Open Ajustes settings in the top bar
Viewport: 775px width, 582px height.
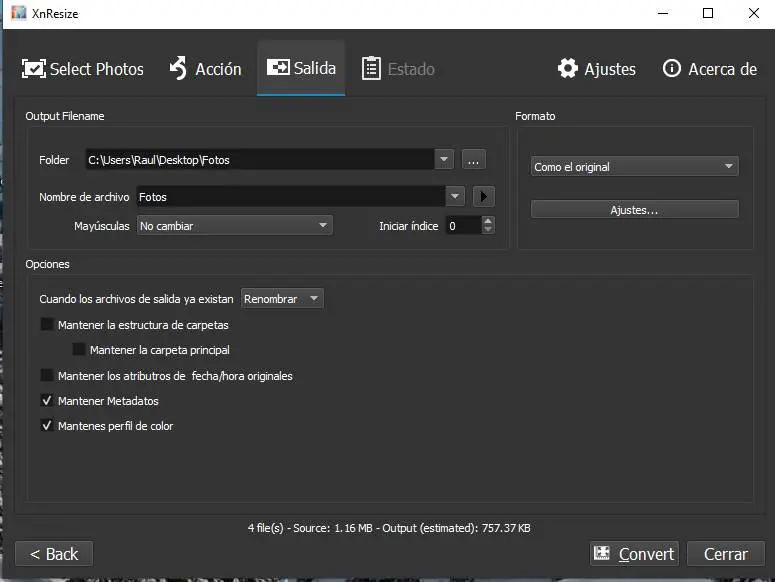point(597,69)
